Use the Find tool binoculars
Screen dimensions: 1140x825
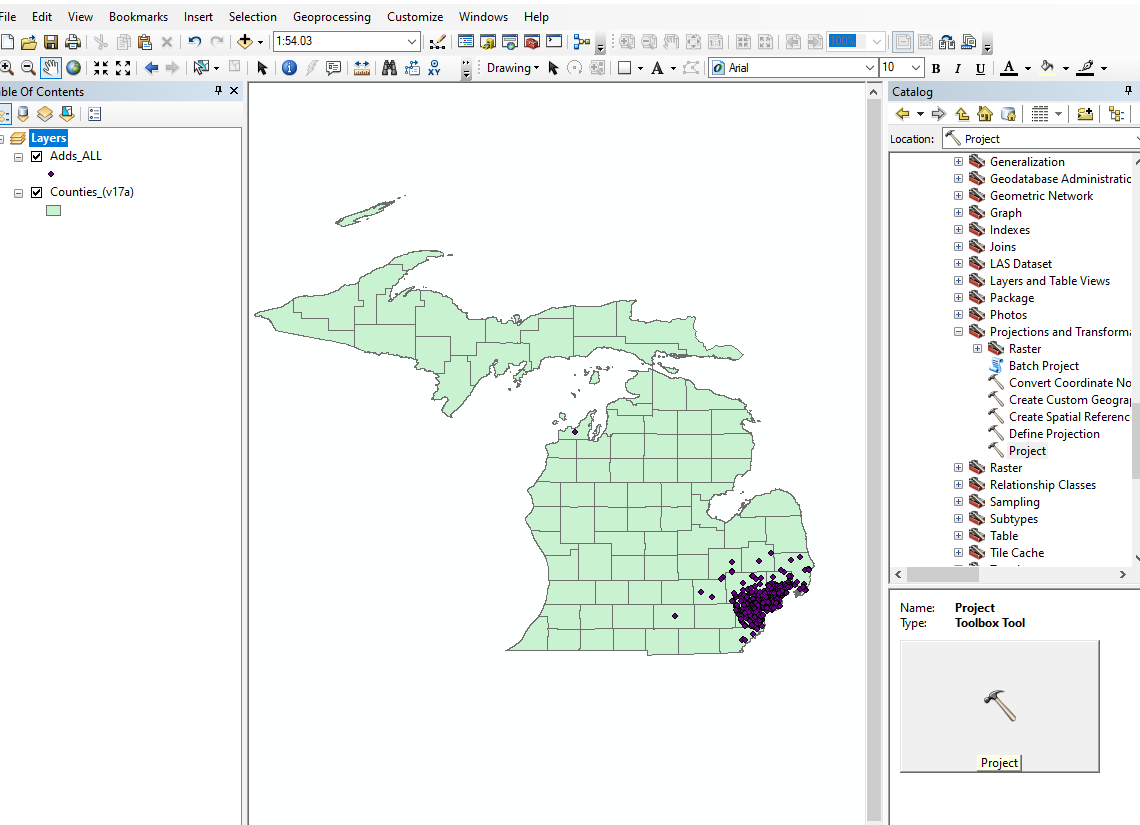(x=388, y=67)
